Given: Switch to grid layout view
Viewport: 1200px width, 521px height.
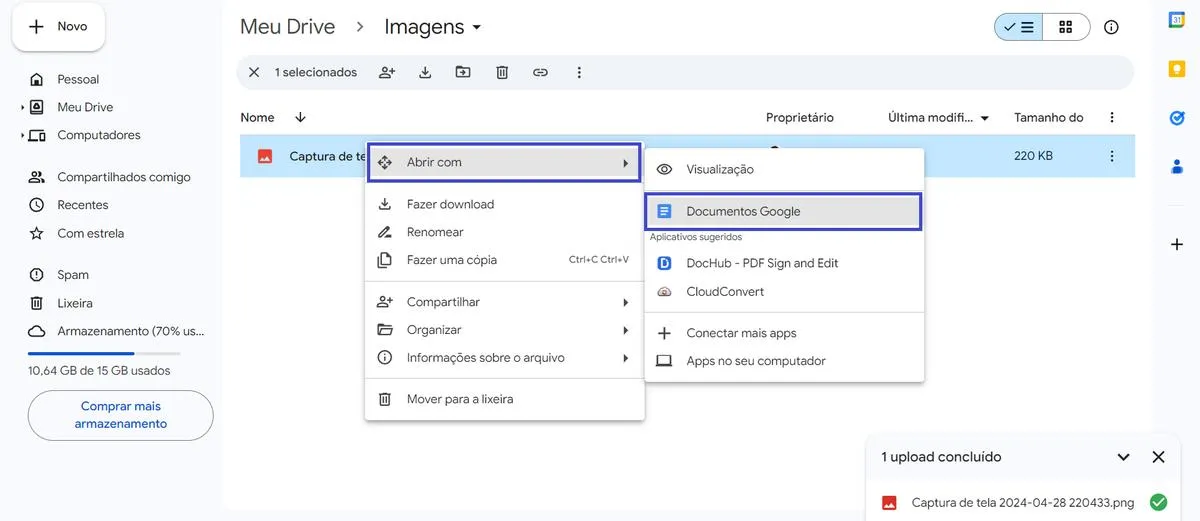Looking at the screenshot, I should 1066,27.
